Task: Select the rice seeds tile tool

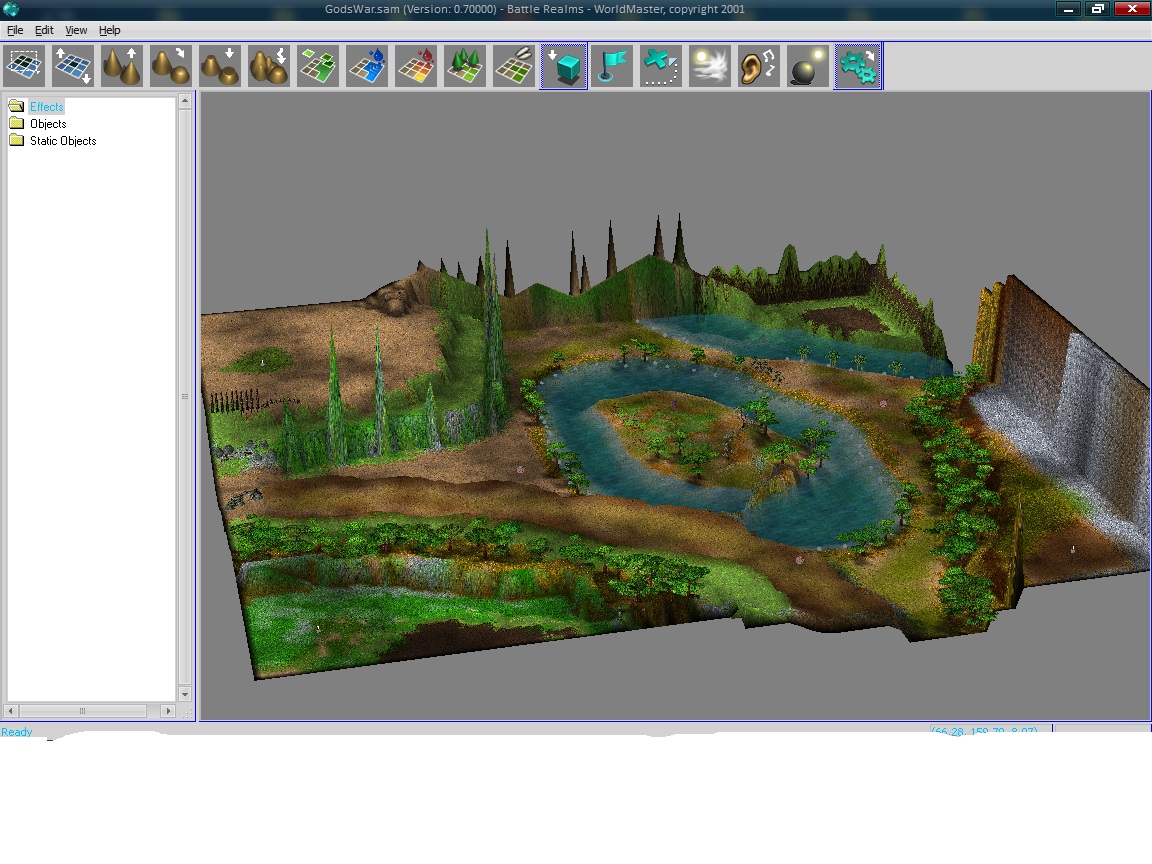Action: click(x=514, y=66)
